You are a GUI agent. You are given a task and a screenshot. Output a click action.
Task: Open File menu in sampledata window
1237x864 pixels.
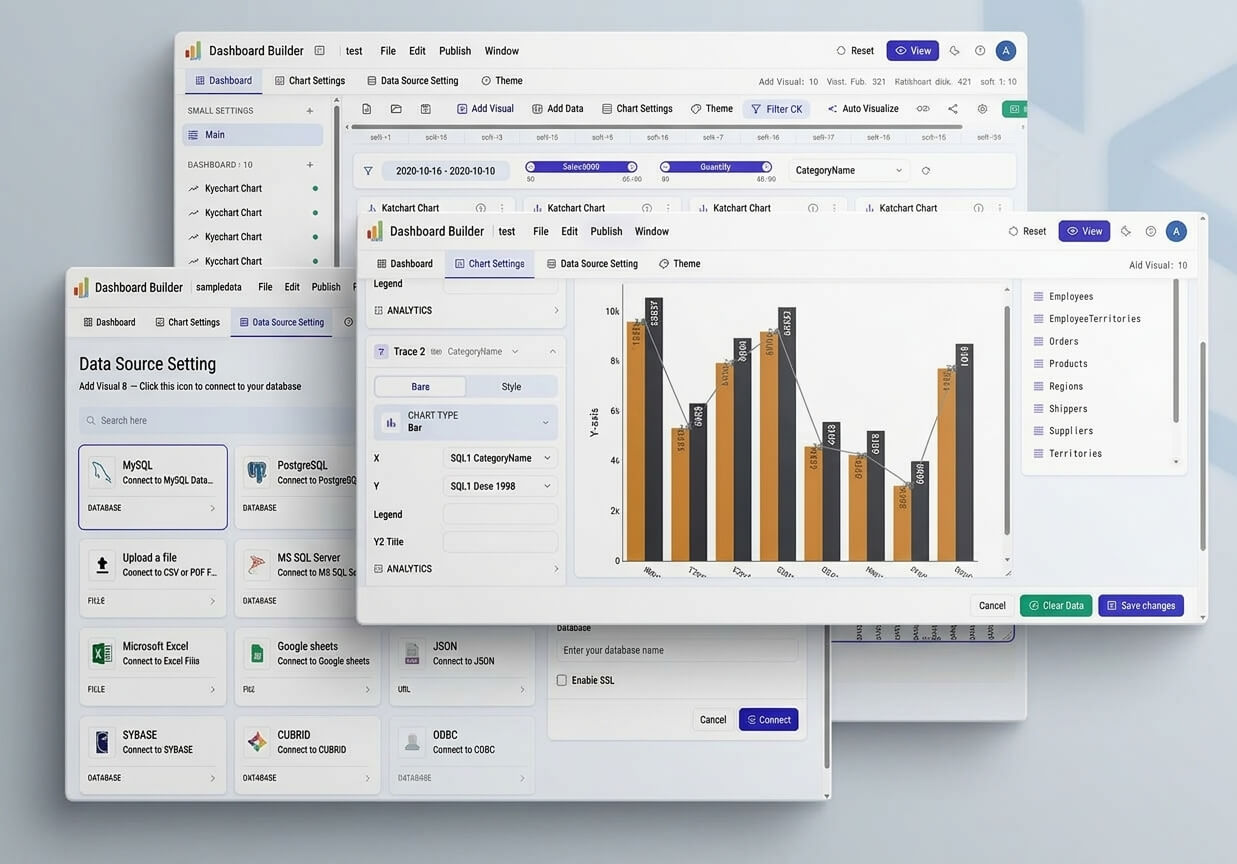tap(265, 287)
